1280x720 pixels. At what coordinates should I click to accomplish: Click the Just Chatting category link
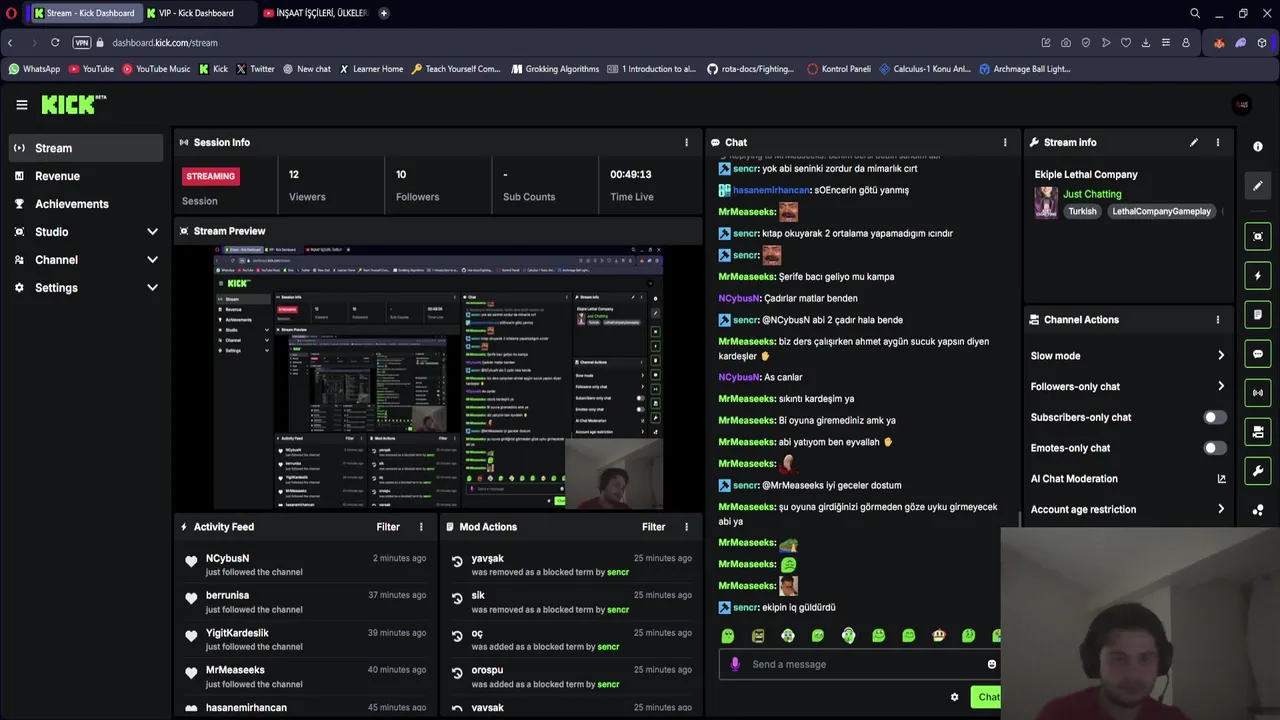1092,194
